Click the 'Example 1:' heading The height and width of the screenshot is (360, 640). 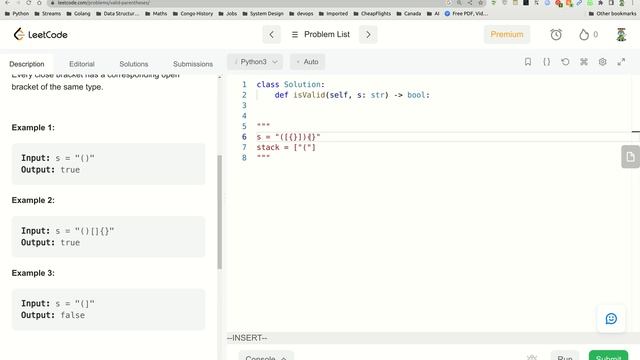pyautogui.click(x=33, y=128)
